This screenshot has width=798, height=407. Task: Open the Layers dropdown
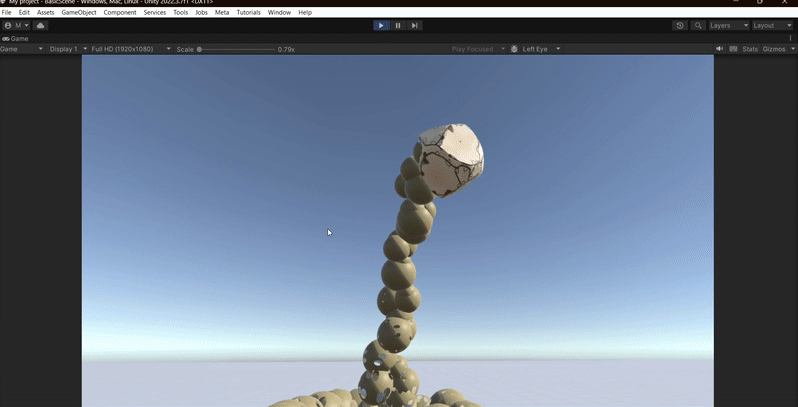pyautogui.click(x=729, y=25)
